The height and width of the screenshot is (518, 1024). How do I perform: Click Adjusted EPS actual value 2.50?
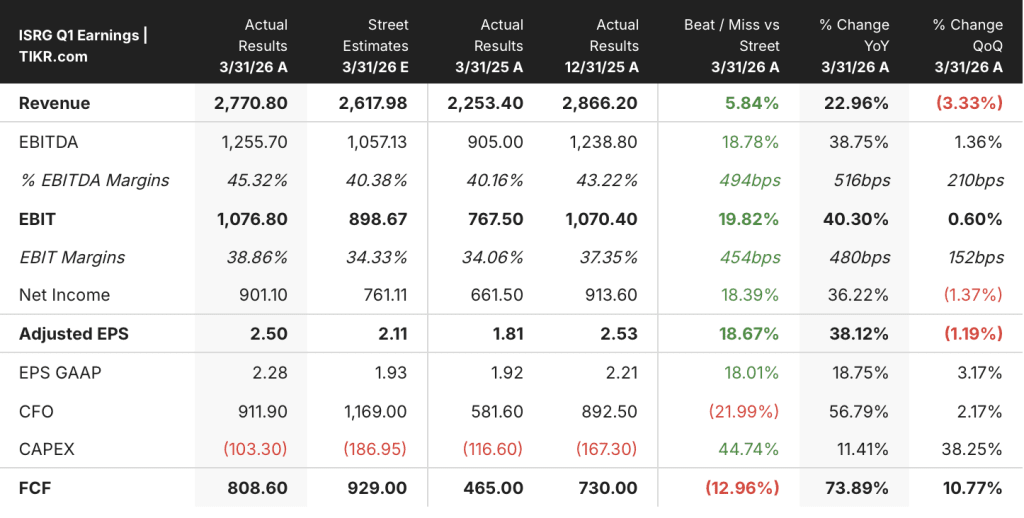268,334
